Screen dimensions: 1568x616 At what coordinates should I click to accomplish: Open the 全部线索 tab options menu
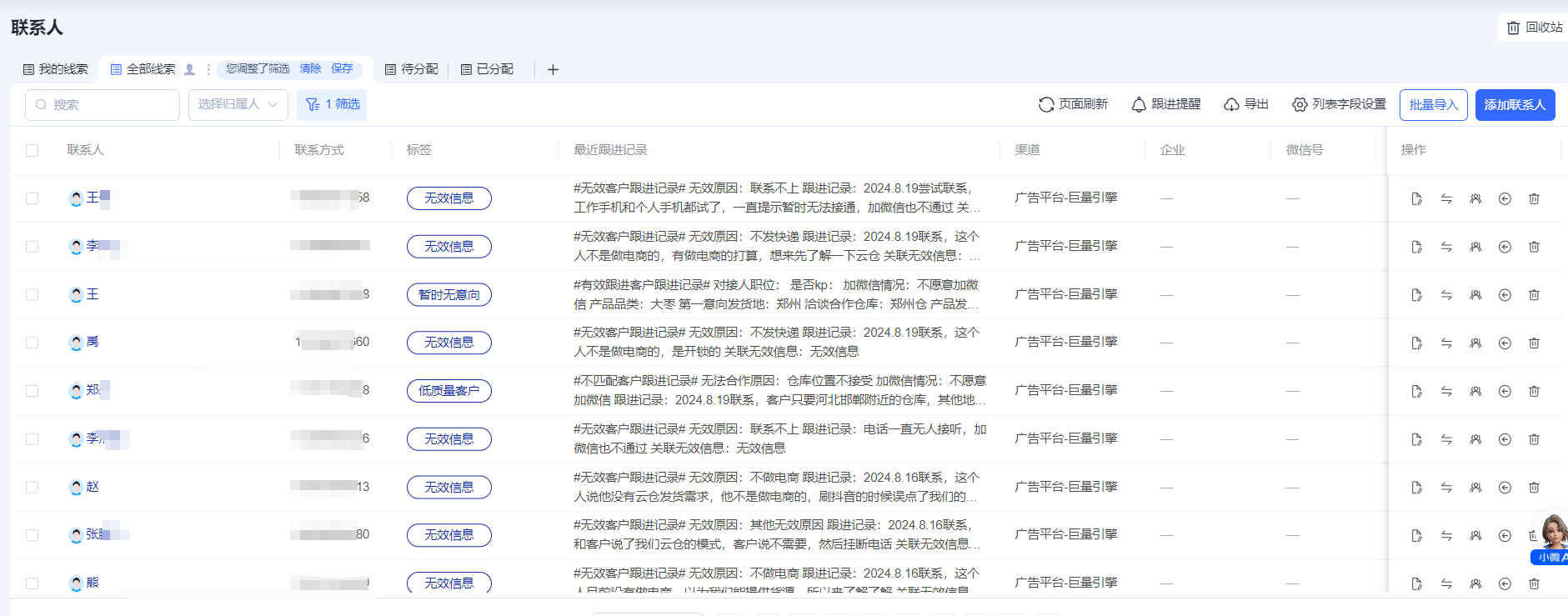click(208, 69)
